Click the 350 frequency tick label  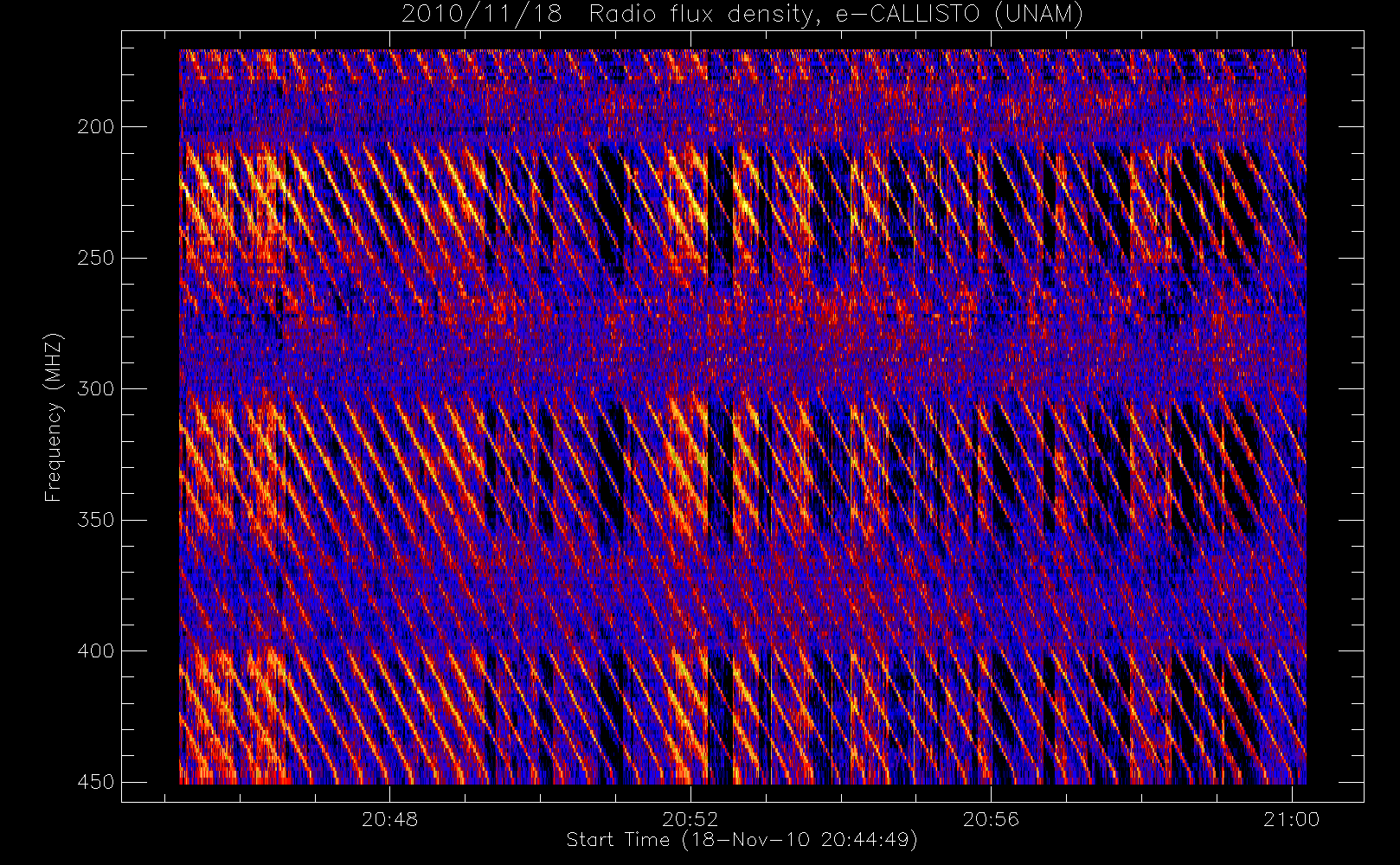pyautogui.click(x=95, y=520)
